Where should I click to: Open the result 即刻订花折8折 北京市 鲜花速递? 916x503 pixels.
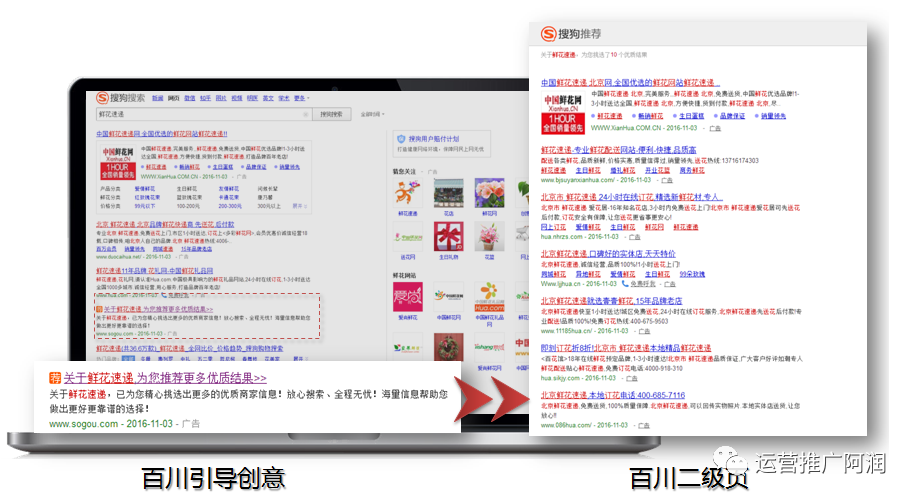tap(626, 348)
